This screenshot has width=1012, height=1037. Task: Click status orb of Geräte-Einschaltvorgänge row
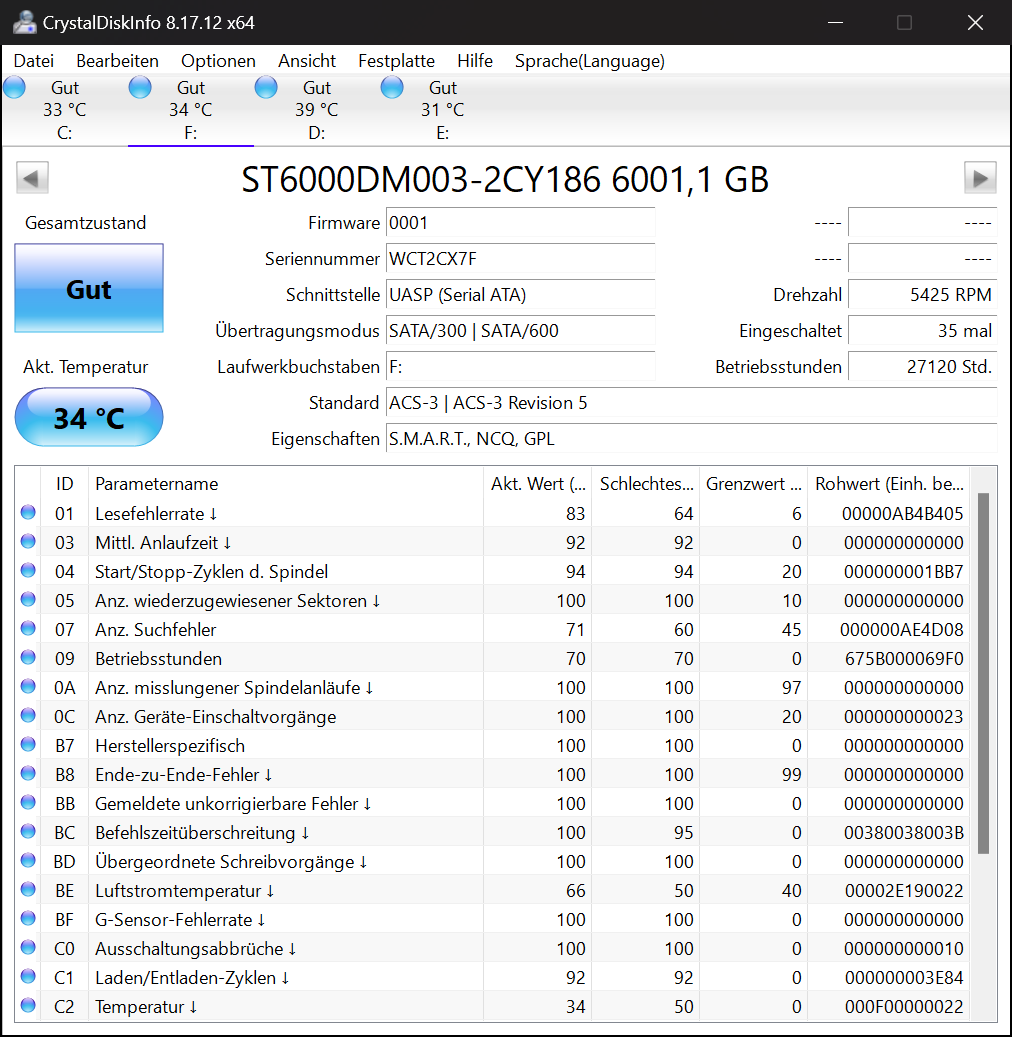point(28,716)
